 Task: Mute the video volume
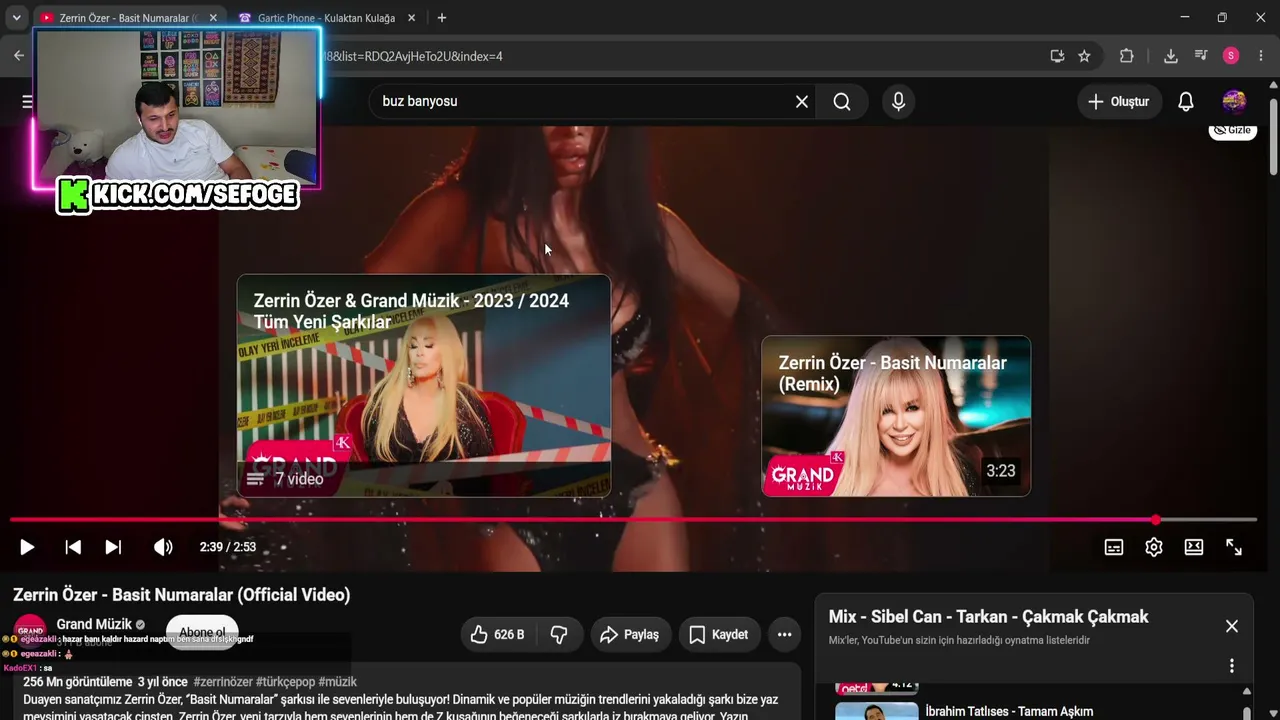tap(163, 547)
